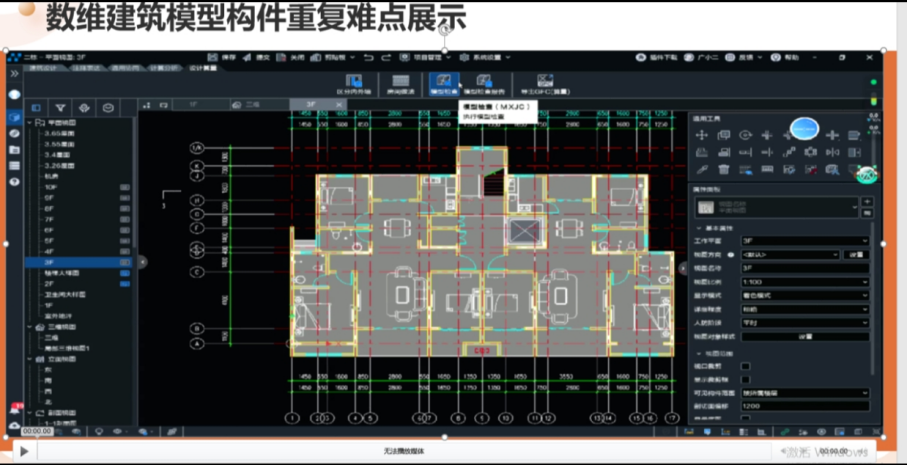
Task: Click the undo arrow in title bar
Action: (370, 57)
